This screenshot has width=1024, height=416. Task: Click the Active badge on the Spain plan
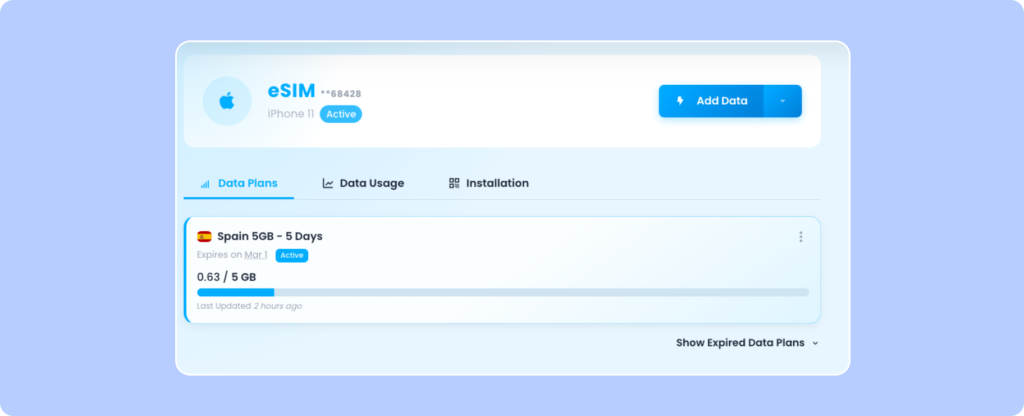292,256
